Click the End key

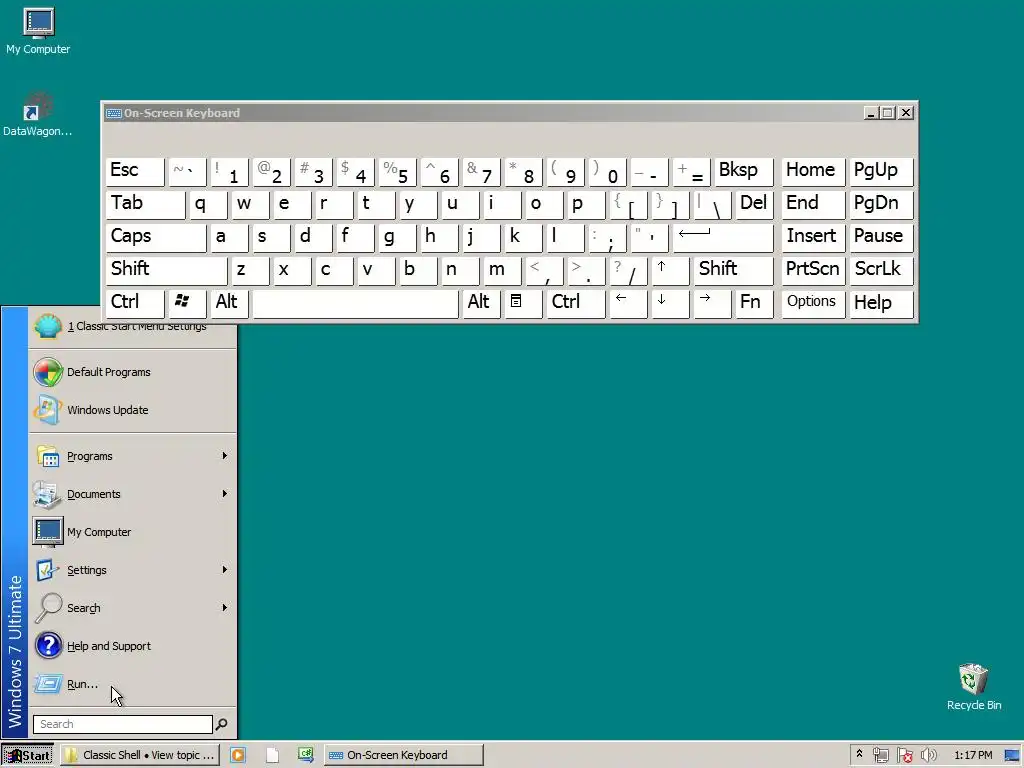tap(813, 204)
